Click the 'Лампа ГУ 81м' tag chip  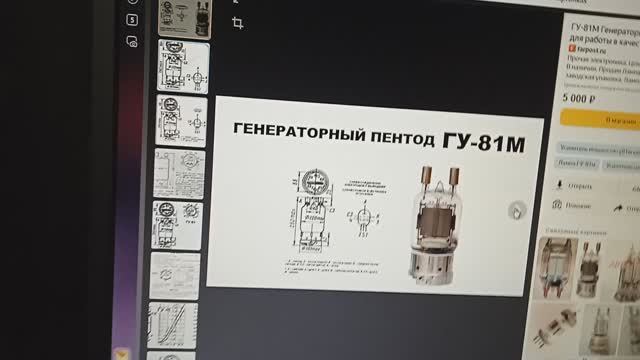tap(577, 164)
